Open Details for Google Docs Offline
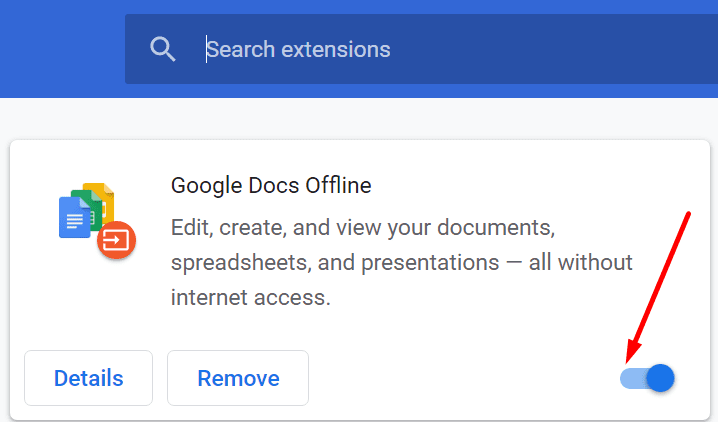This screenshot has height=422, width=718. (x=88, y=378)
